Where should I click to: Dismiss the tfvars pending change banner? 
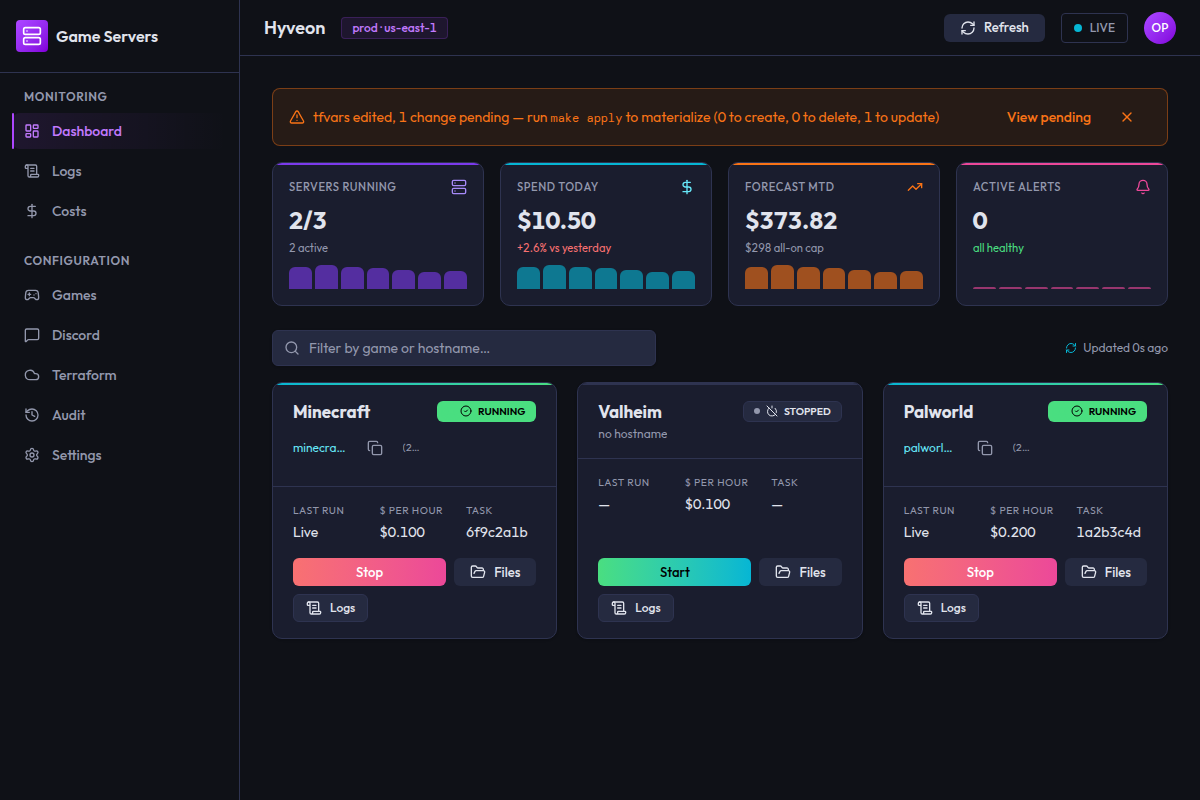click(x=1127, y=117)
